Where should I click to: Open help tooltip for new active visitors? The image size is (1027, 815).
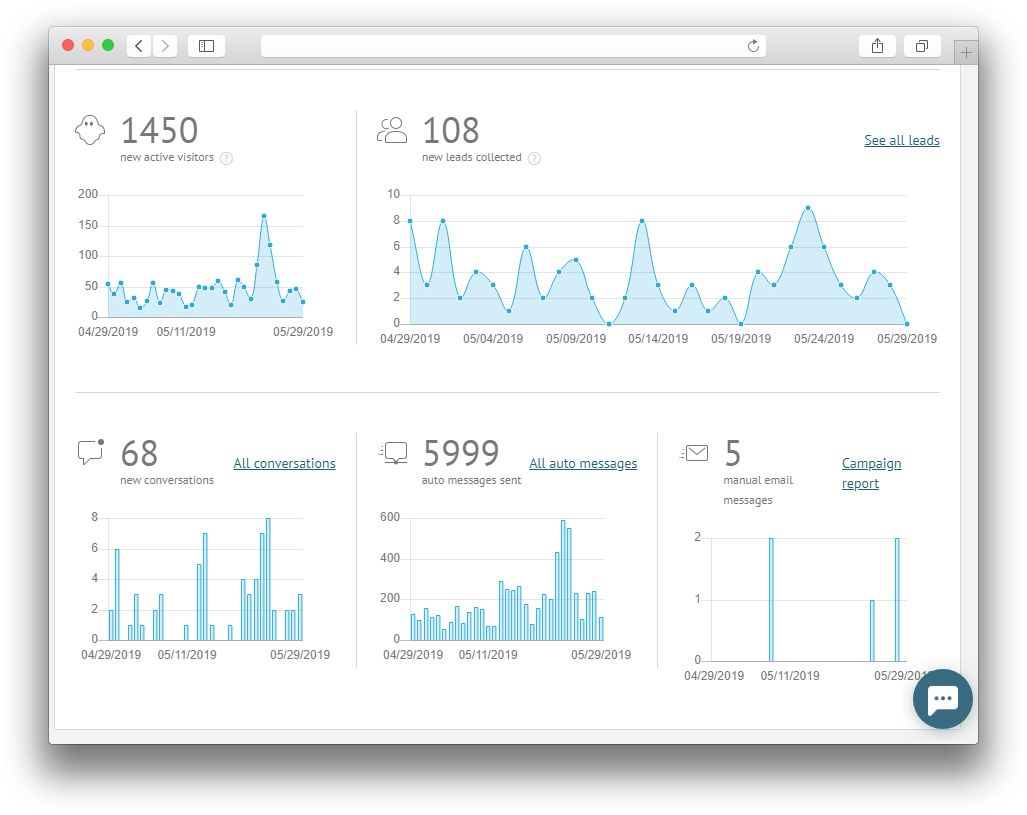[226, 159]
